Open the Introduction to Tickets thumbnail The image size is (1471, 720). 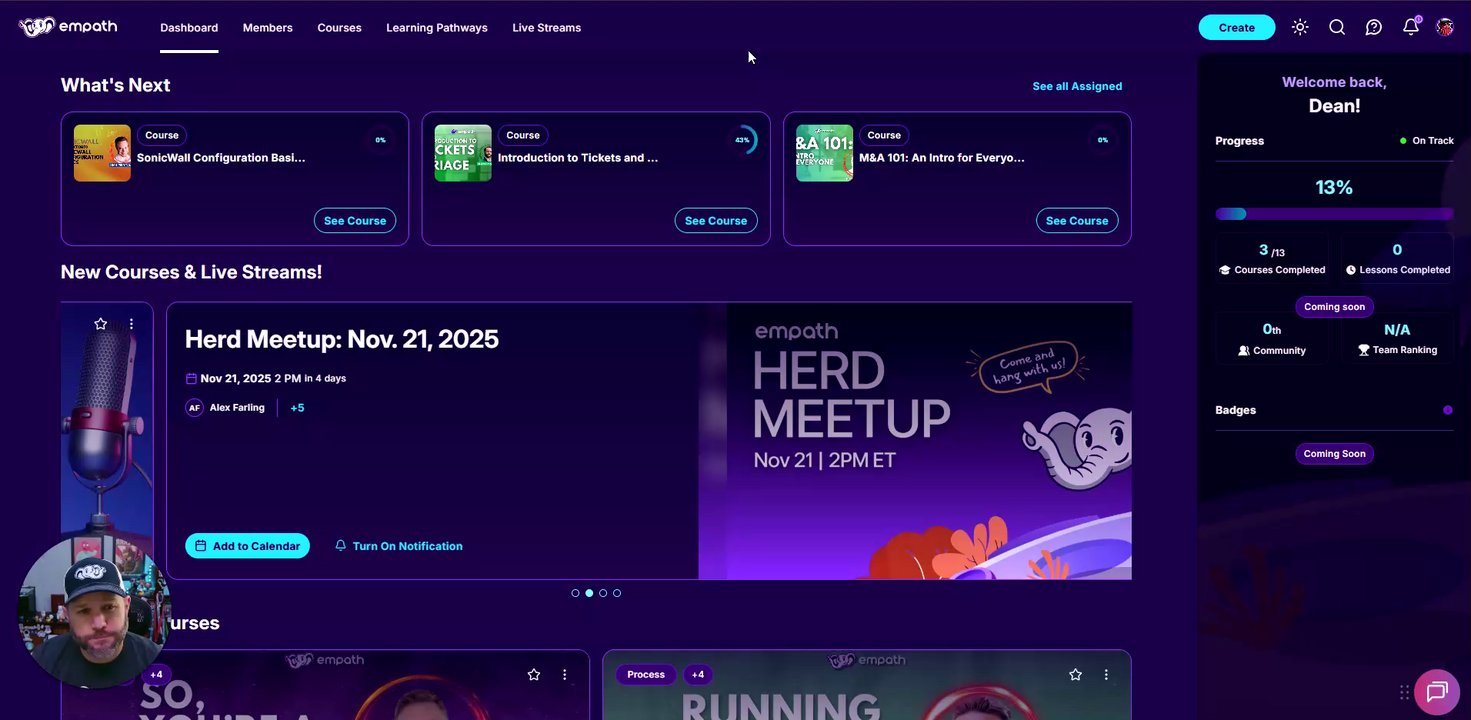coord(463,153)
